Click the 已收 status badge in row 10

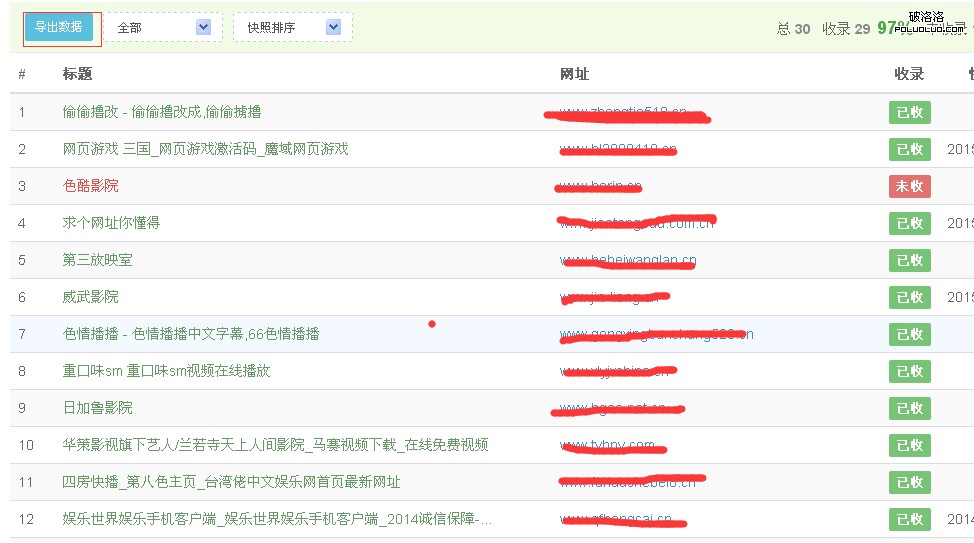[x=909, y=445]
